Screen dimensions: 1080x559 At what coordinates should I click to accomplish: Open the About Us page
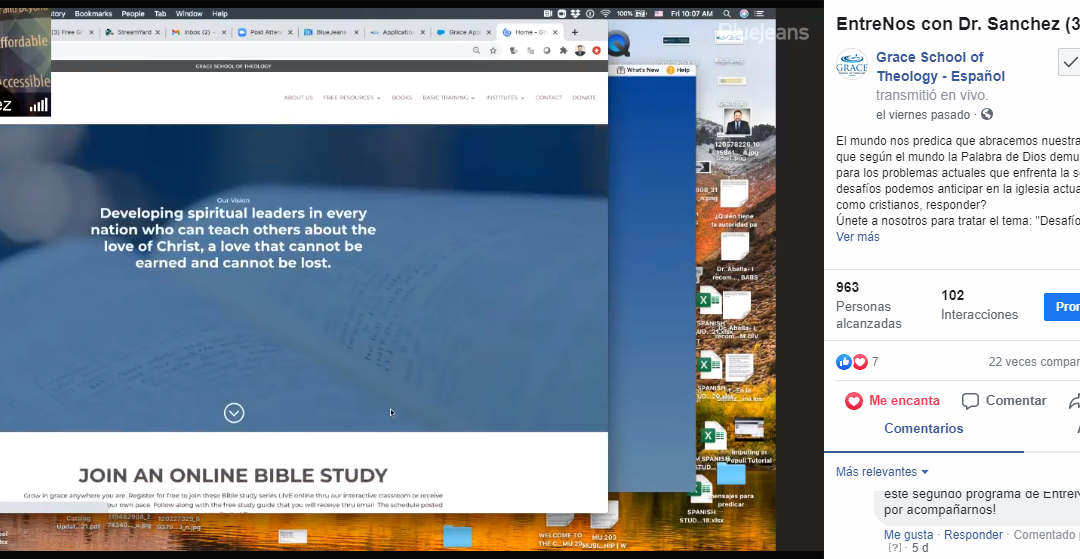point(298,98)
